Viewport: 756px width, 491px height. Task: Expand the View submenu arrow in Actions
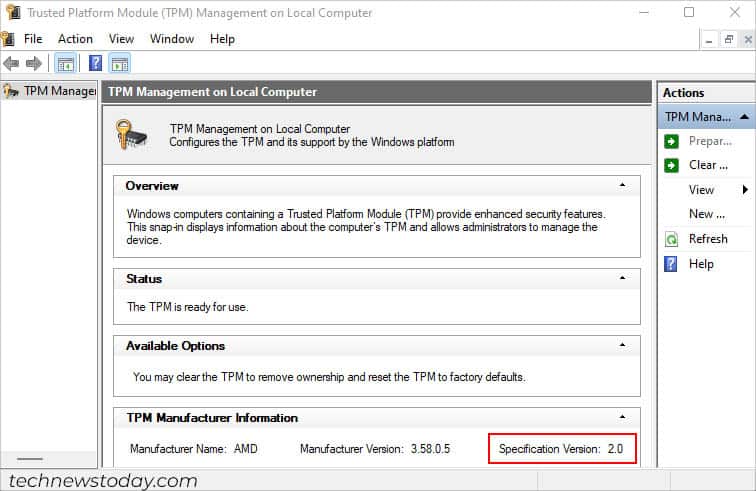[x=745, y=190]
